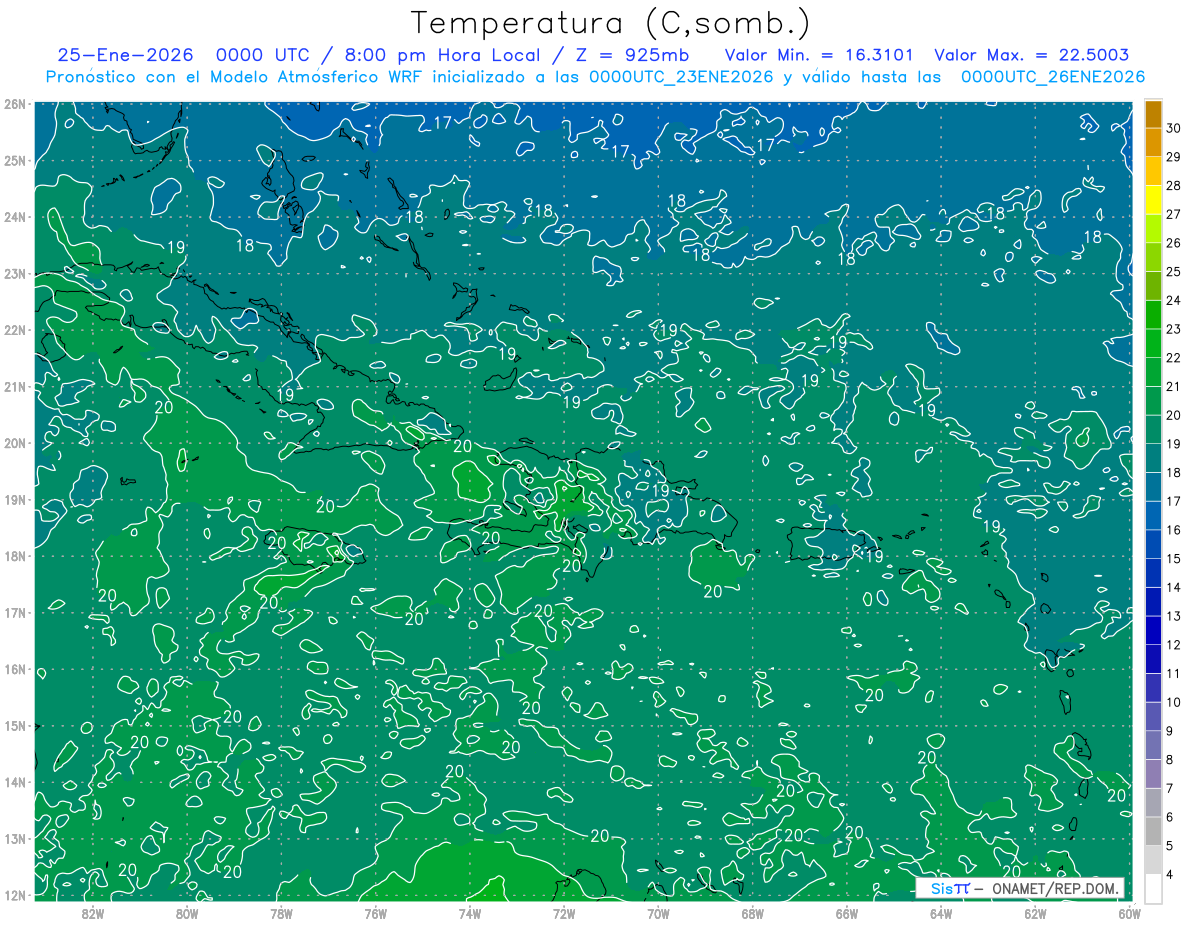The height and width of the screenshot is (927, 1200).
Task: Click the 74W longitude axis label
Action: (x=469, y=912)
